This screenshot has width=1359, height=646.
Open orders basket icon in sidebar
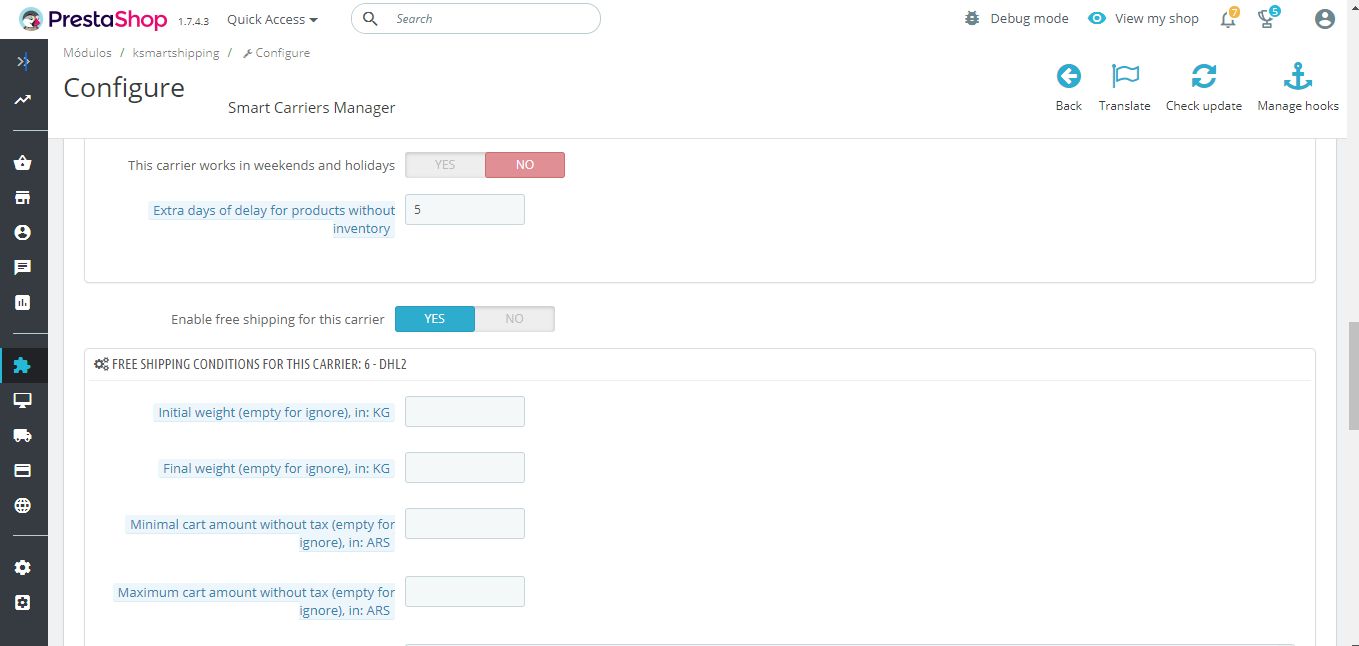(22, 163)
